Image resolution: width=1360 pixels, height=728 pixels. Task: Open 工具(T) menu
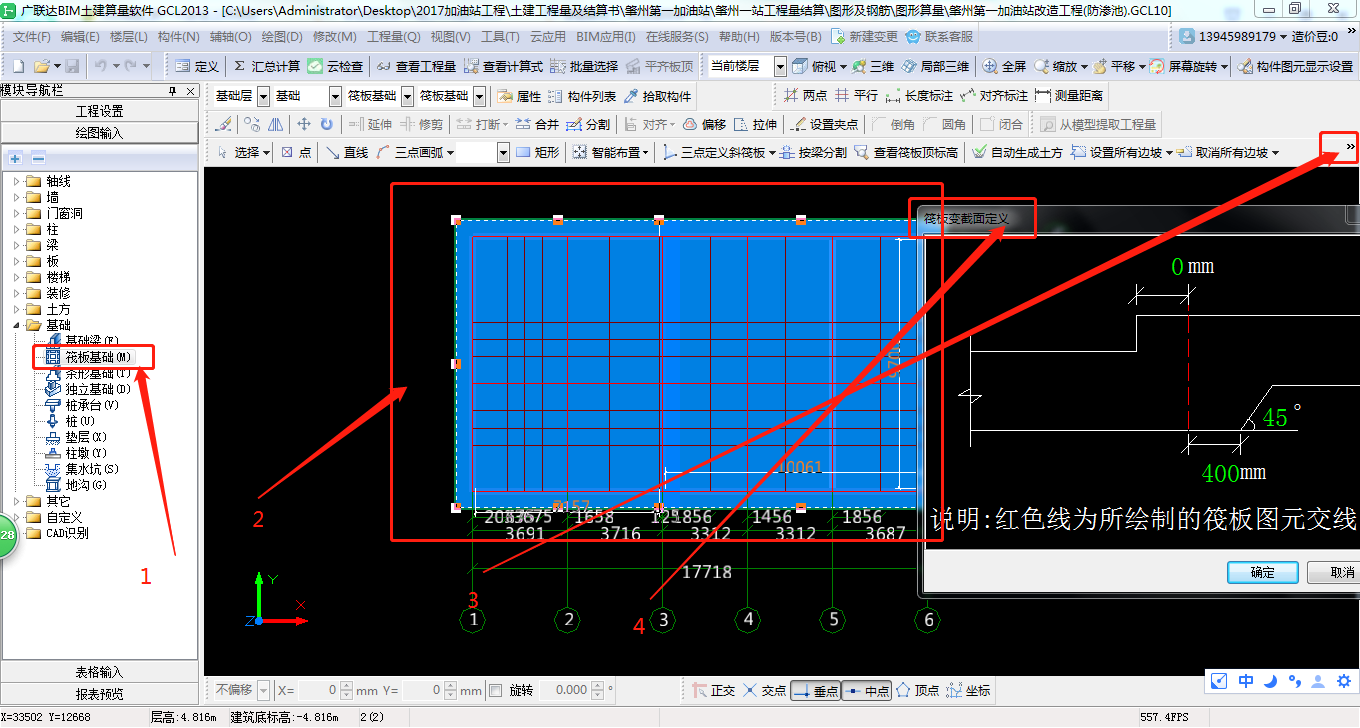point(500,36)
